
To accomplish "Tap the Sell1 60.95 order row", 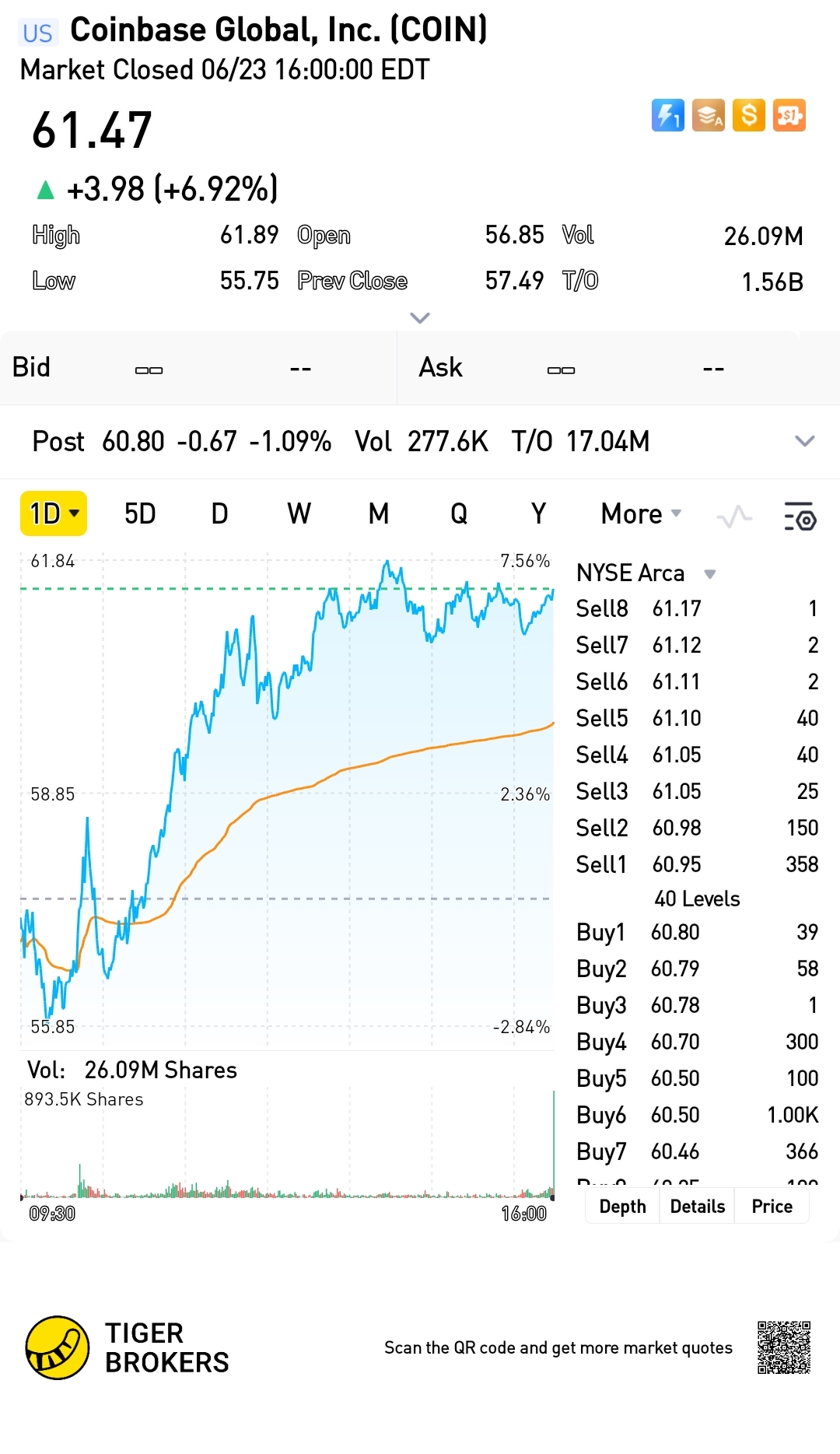I will pyautogui.click(x=697, y=864).
